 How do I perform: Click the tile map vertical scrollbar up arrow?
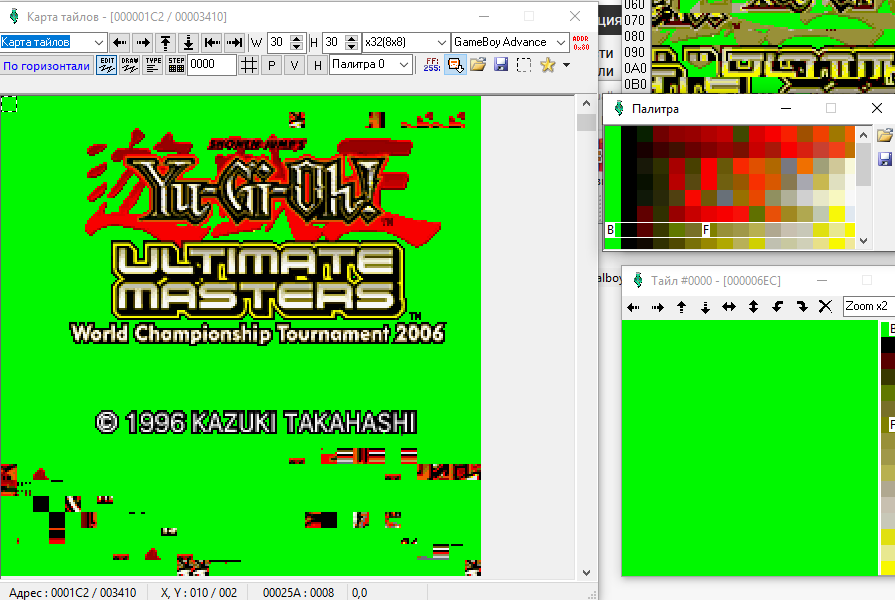click(586, 103)
